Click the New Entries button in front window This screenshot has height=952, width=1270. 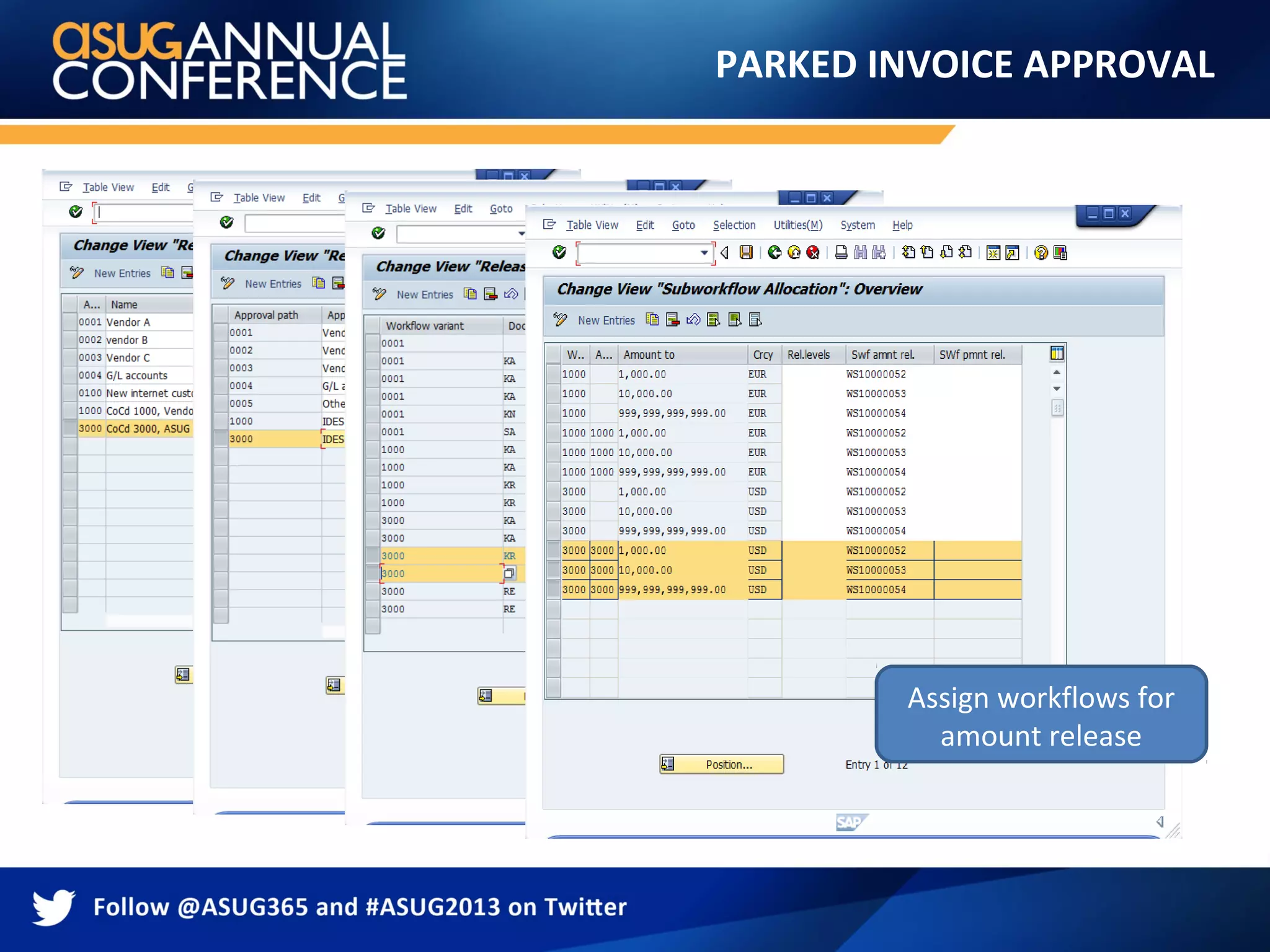pos(606,320)
